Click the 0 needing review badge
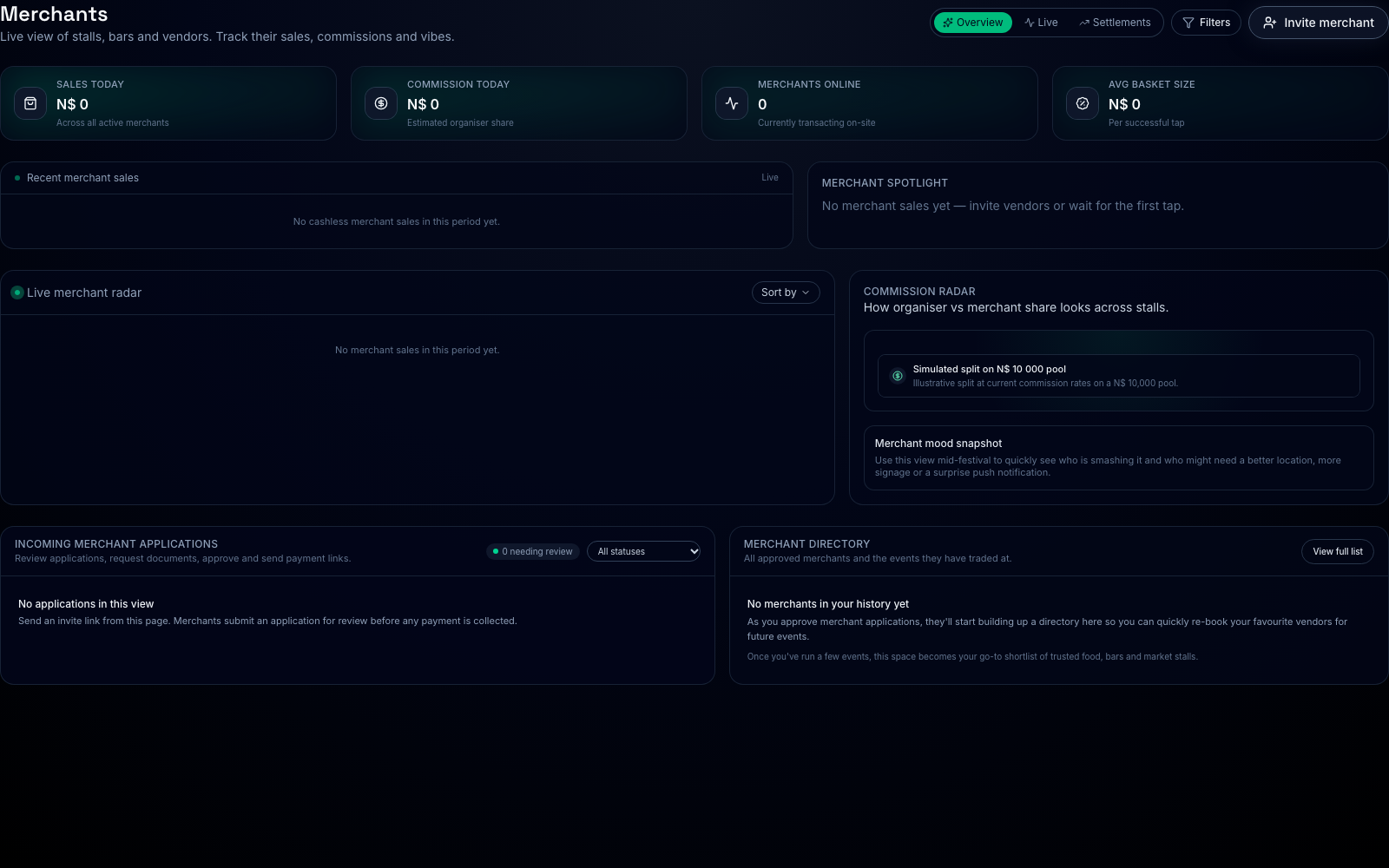Screen dimensions: 1389x868 click(x=533, y=551)
